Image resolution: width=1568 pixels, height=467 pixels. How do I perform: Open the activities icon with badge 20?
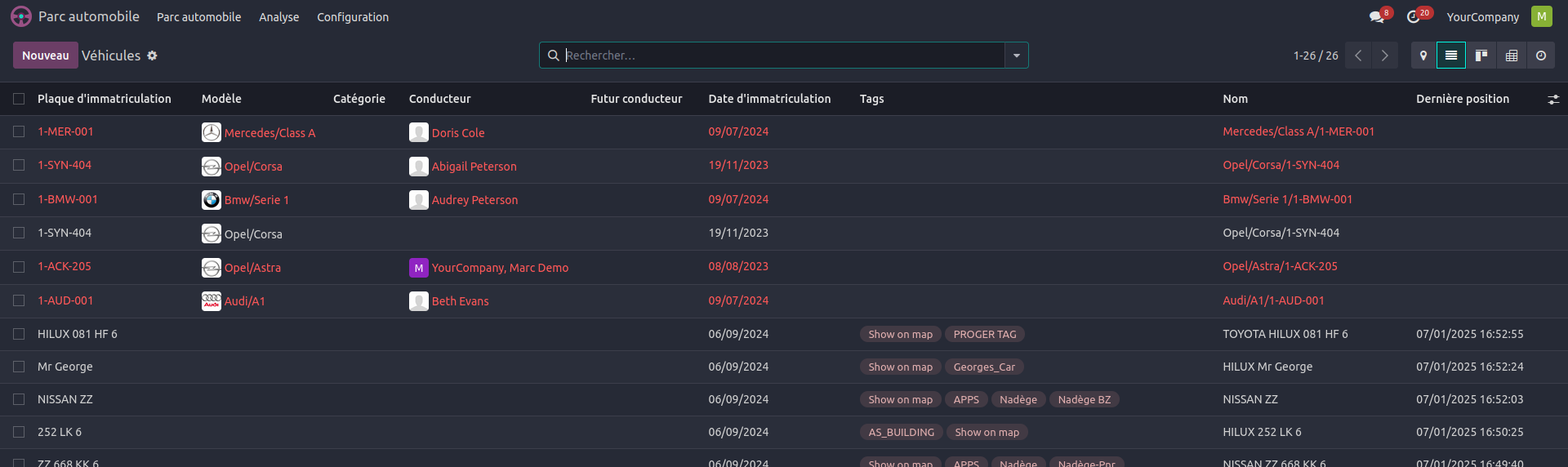point(1414,17)
